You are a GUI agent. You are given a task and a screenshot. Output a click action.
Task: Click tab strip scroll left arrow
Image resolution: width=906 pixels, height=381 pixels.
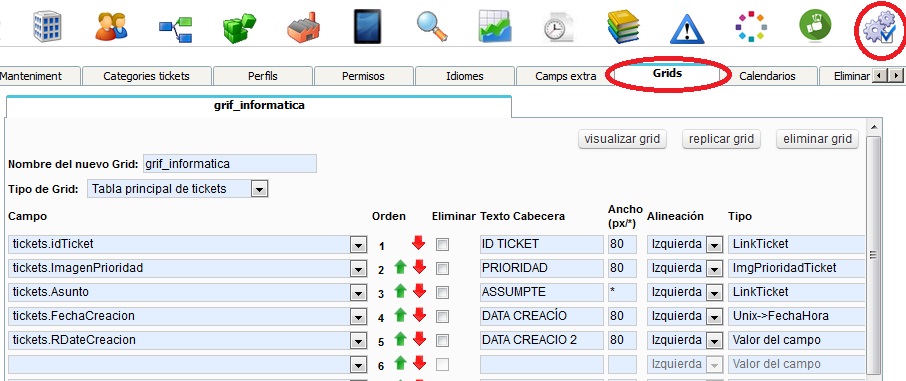(879, 76)
